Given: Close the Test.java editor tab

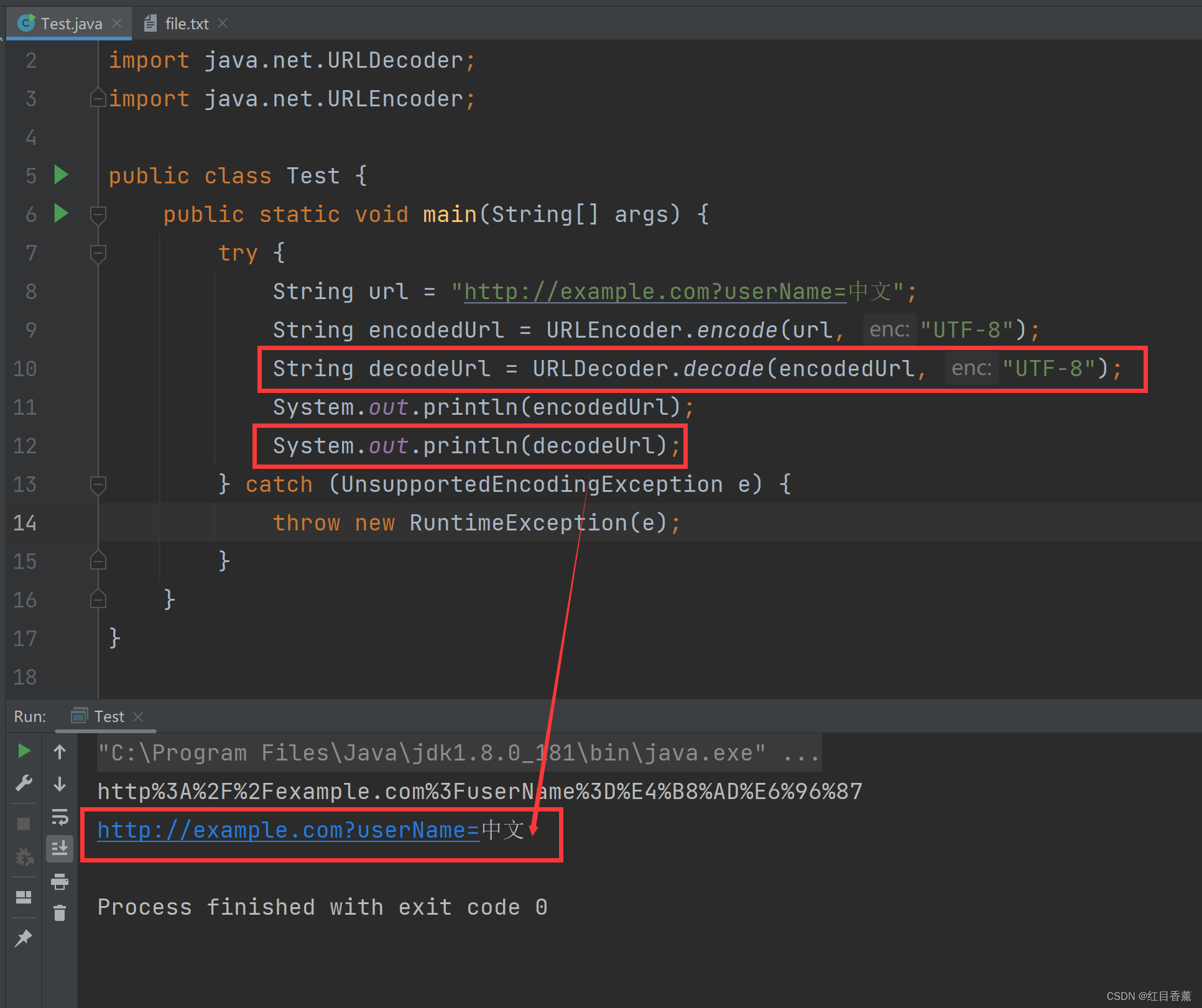Looking at the screenshot, I should pyautogui.click(x=117, y=23).
